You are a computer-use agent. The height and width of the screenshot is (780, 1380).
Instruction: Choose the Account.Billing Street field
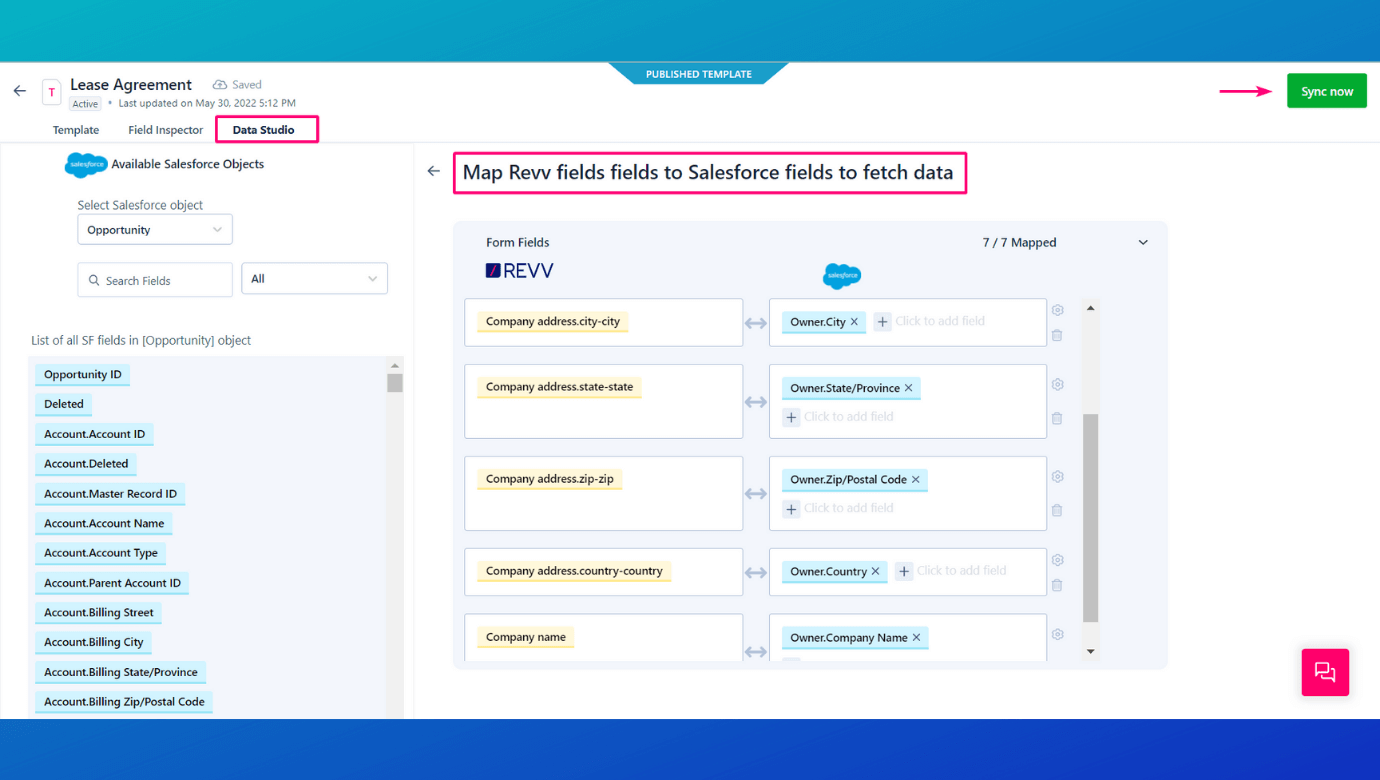(x=99, y=613)
